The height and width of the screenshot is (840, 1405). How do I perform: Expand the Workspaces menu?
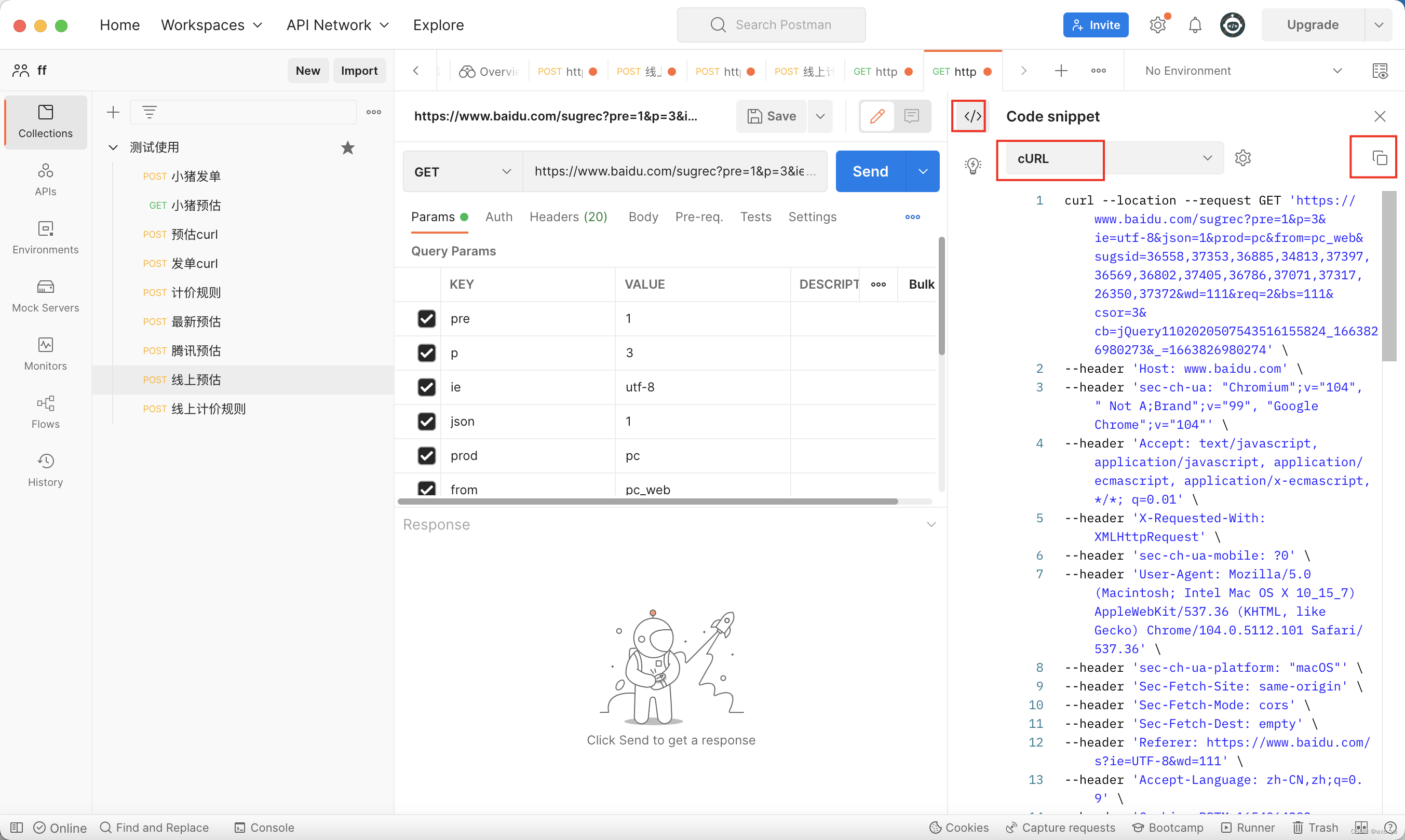coord(212,25)
